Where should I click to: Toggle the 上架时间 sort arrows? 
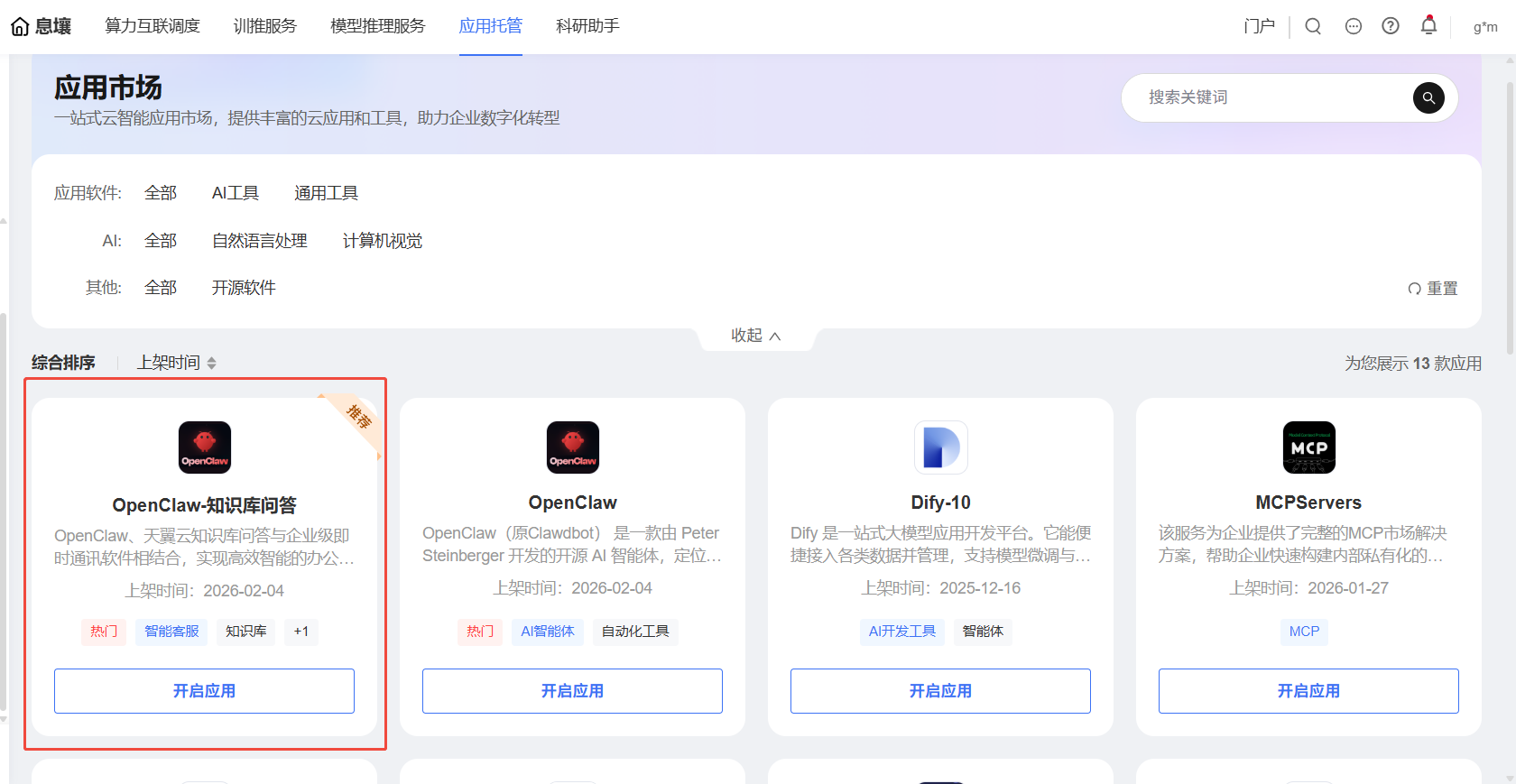click(x=211, y=363)
